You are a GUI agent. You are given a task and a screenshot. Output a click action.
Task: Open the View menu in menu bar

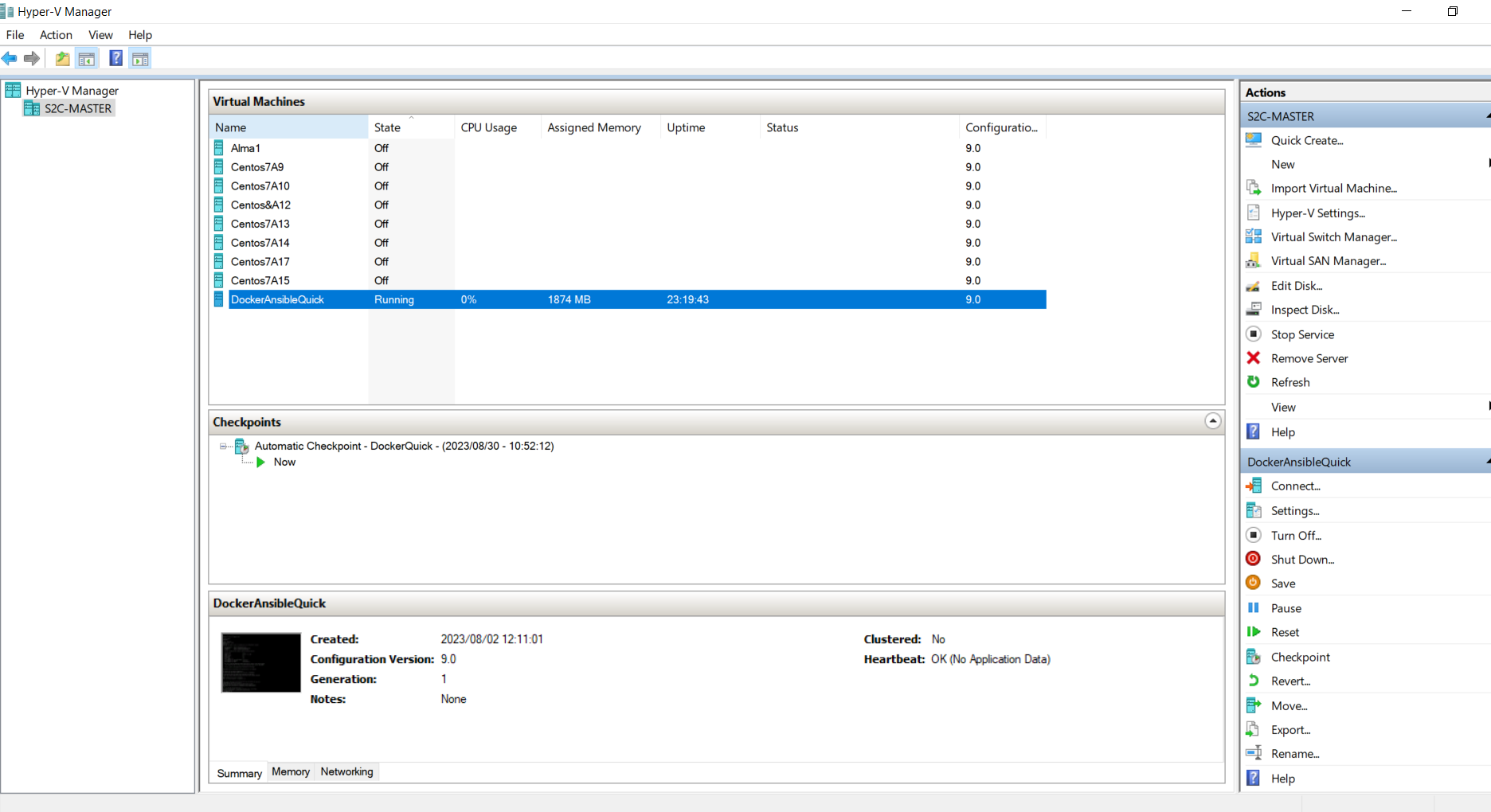(100, 35)
